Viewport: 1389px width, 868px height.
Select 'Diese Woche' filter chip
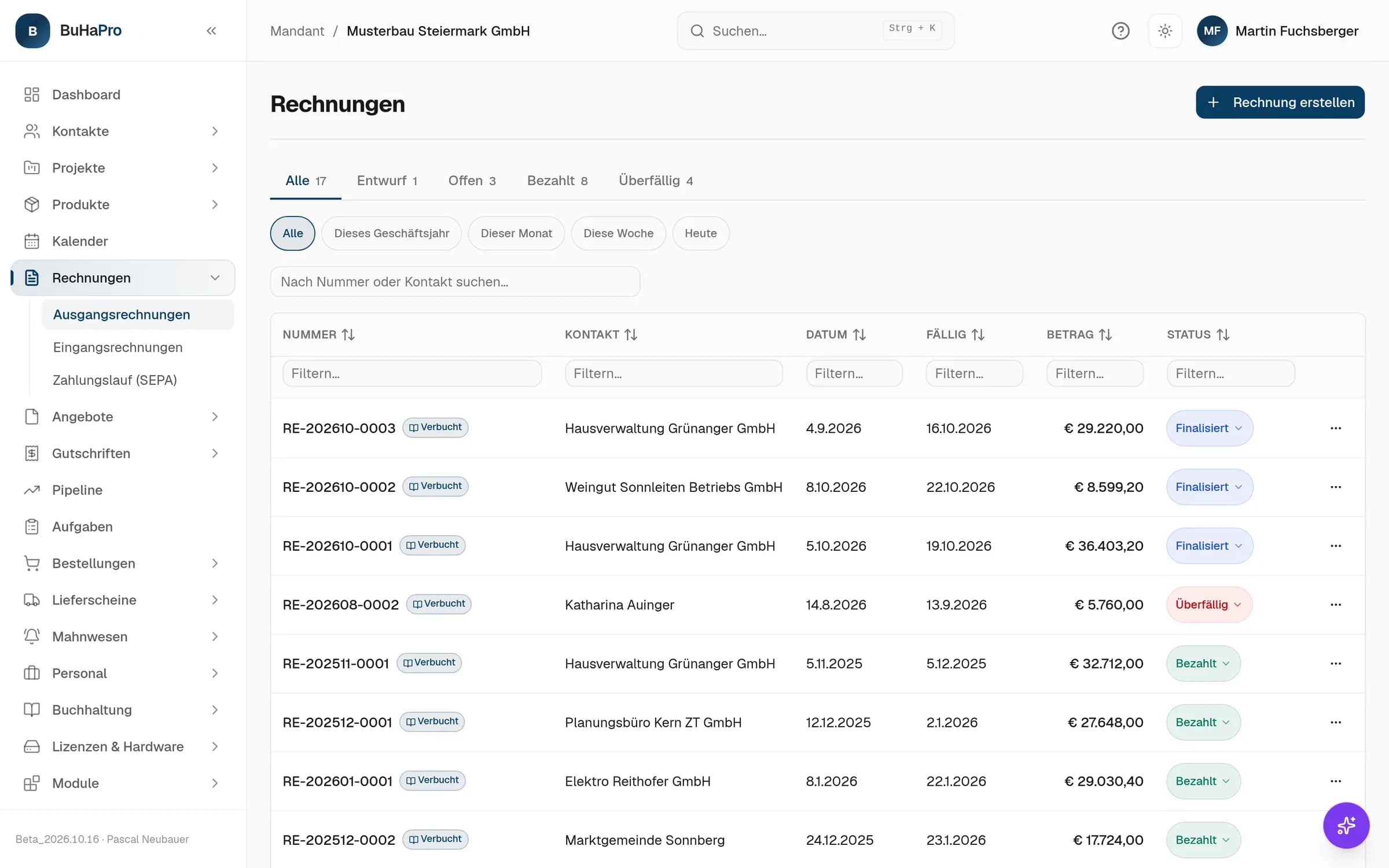(x=618, y=233)
